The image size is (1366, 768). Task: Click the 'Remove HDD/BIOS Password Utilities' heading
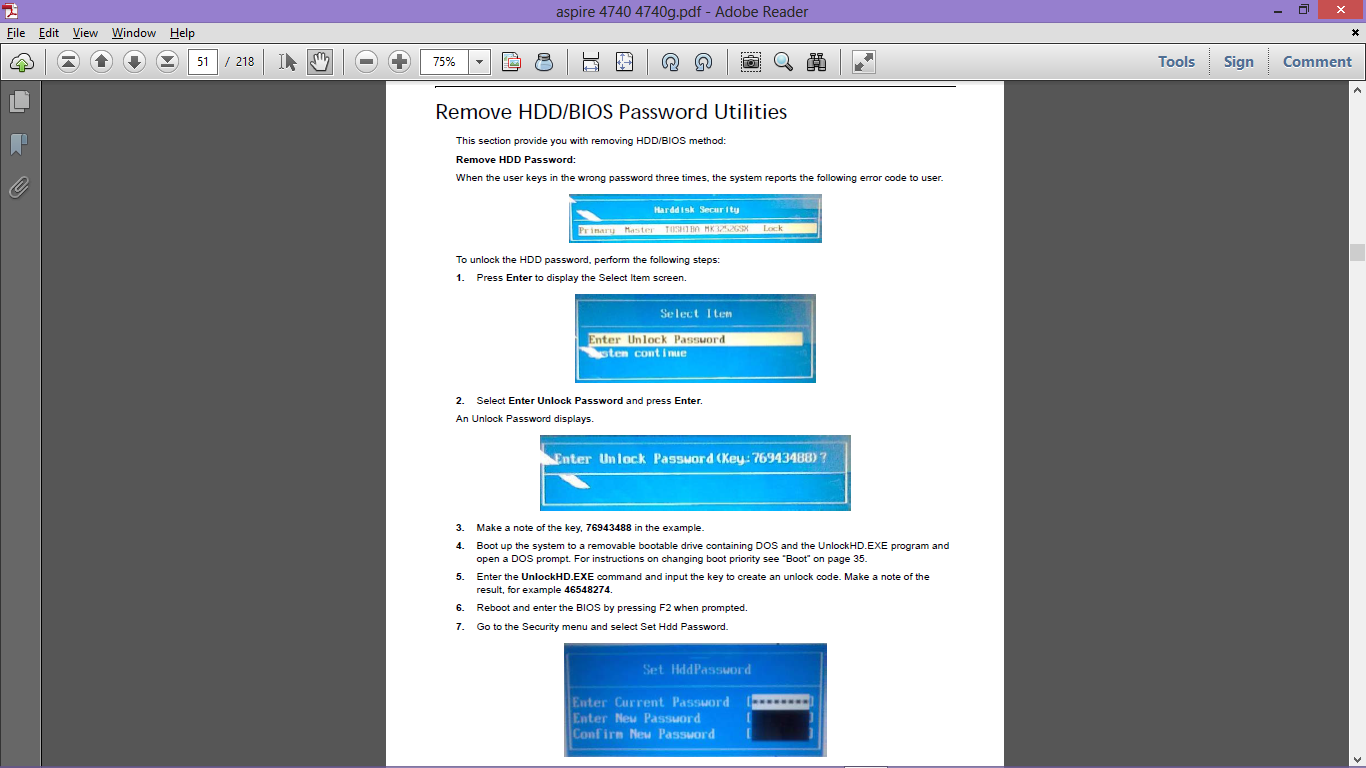(x=611, y=112)
